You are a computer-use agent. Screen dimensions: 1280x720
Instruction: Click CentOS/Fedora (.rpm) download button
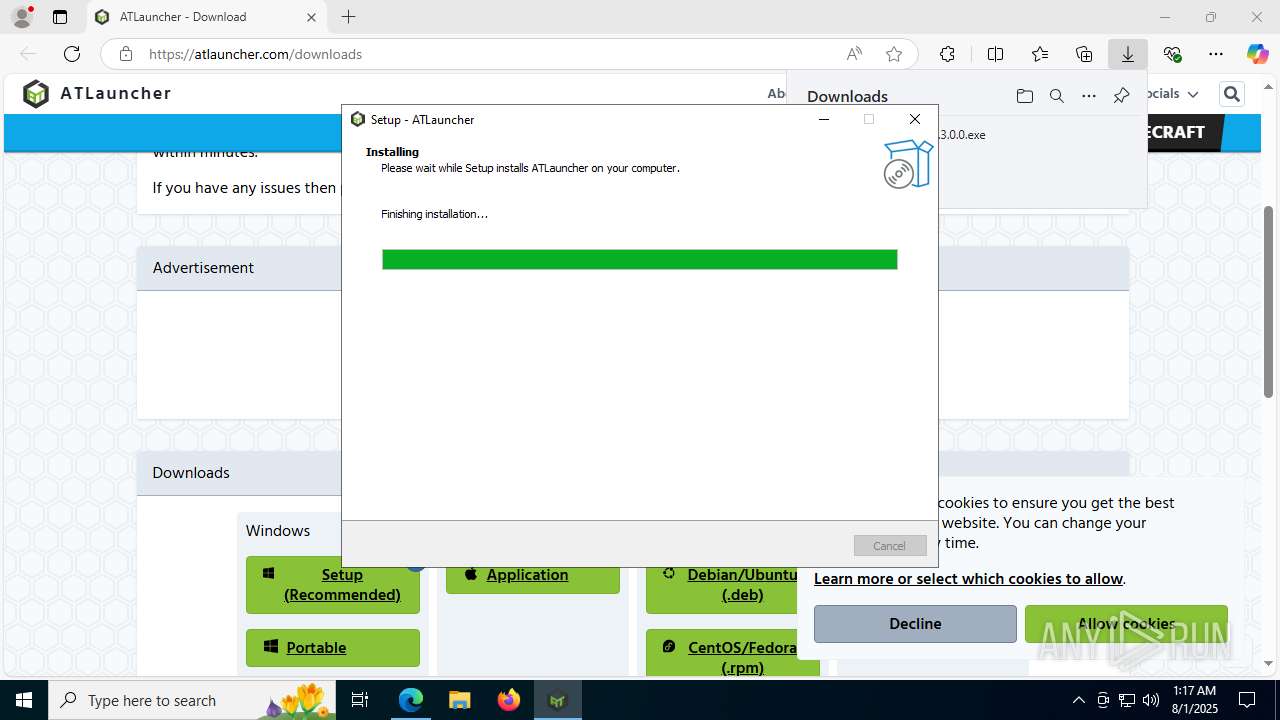[733, 652]
